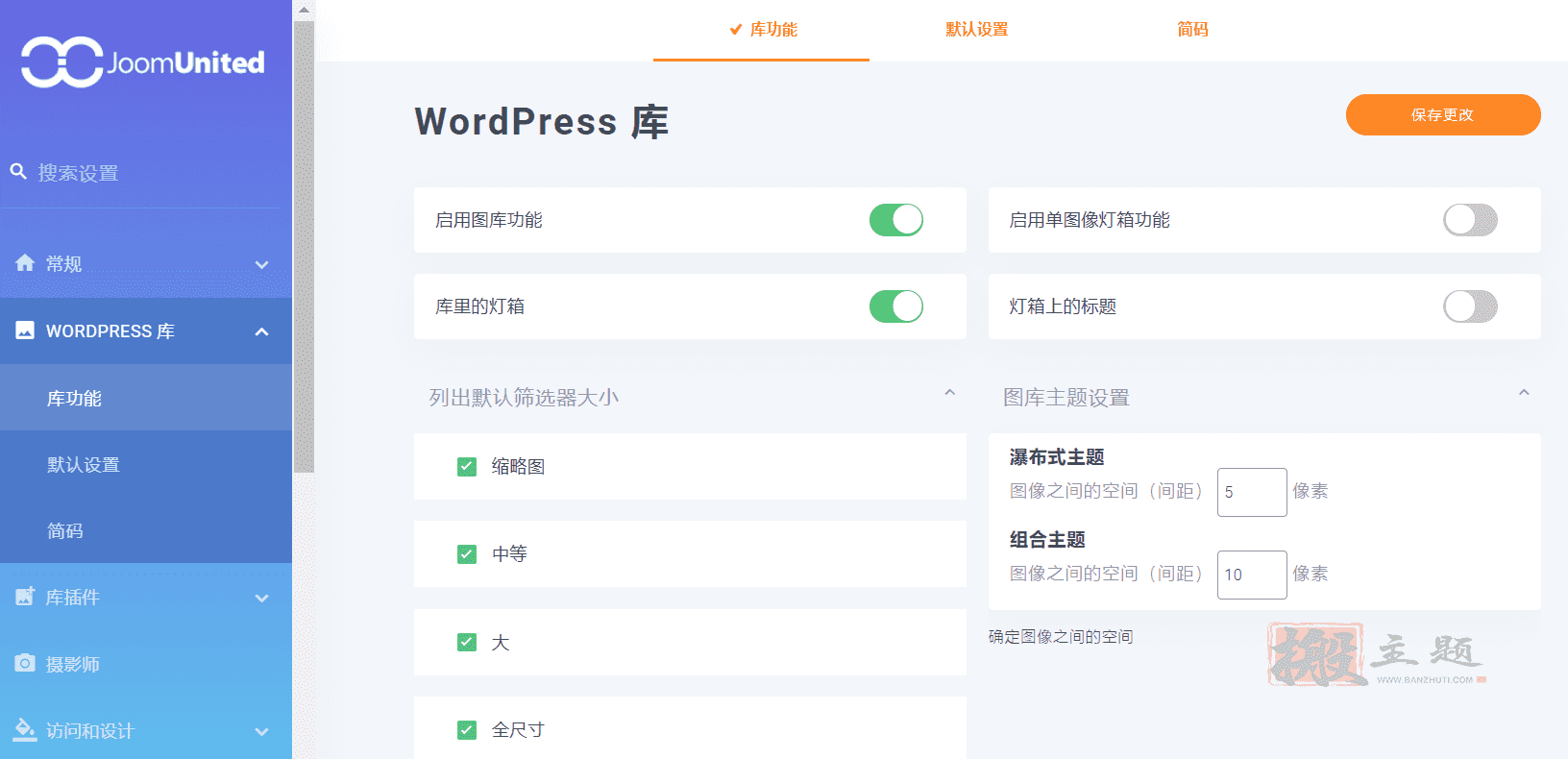The width and height of the screenshot is (1568, 759).
Task: Click the image icon beside WORDPRESS 库
Action: [25, 331]
